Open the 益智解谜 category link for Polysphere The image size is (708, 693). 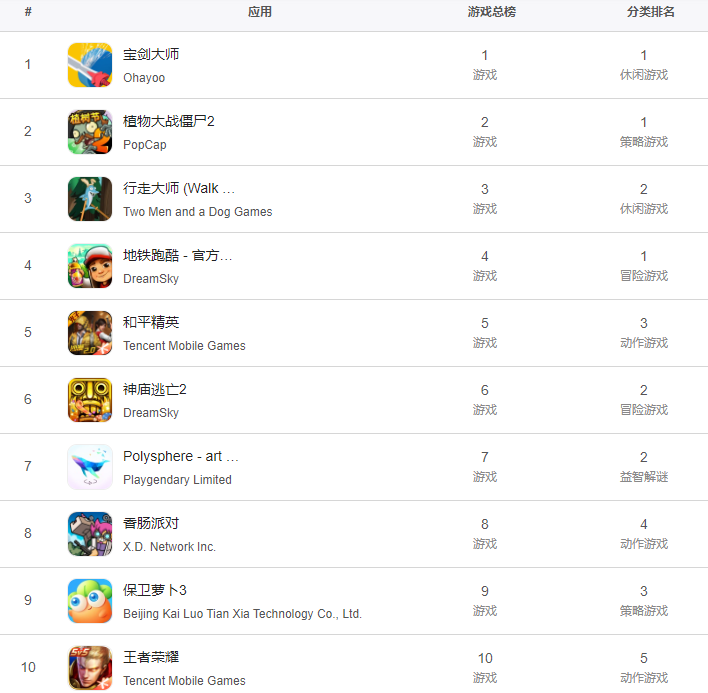pos(644,477)
